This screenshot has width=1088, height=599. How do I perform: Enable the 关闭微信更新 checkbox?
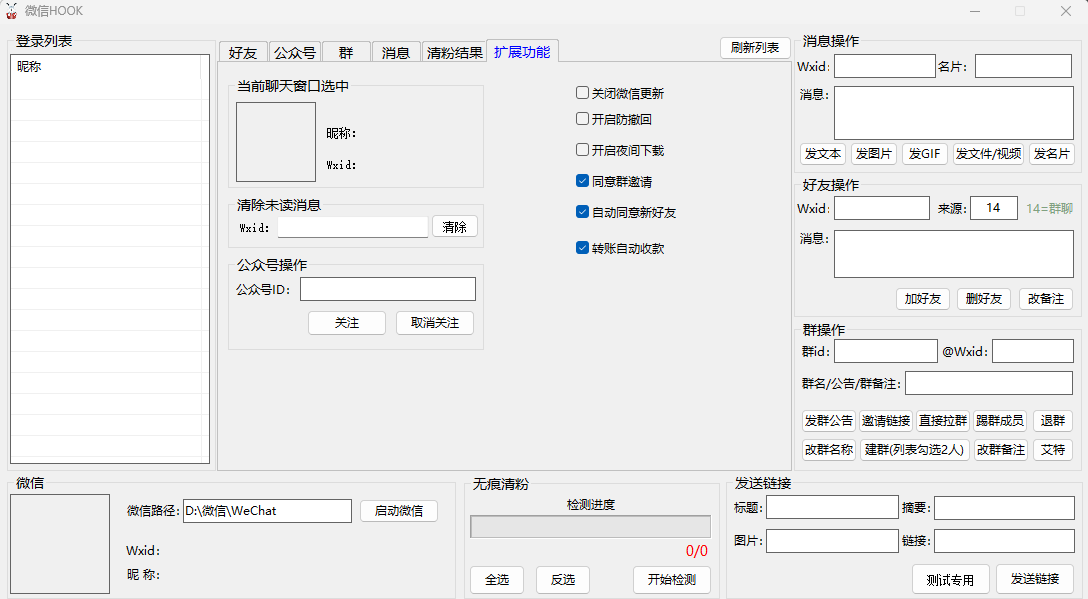pos(582,93)
